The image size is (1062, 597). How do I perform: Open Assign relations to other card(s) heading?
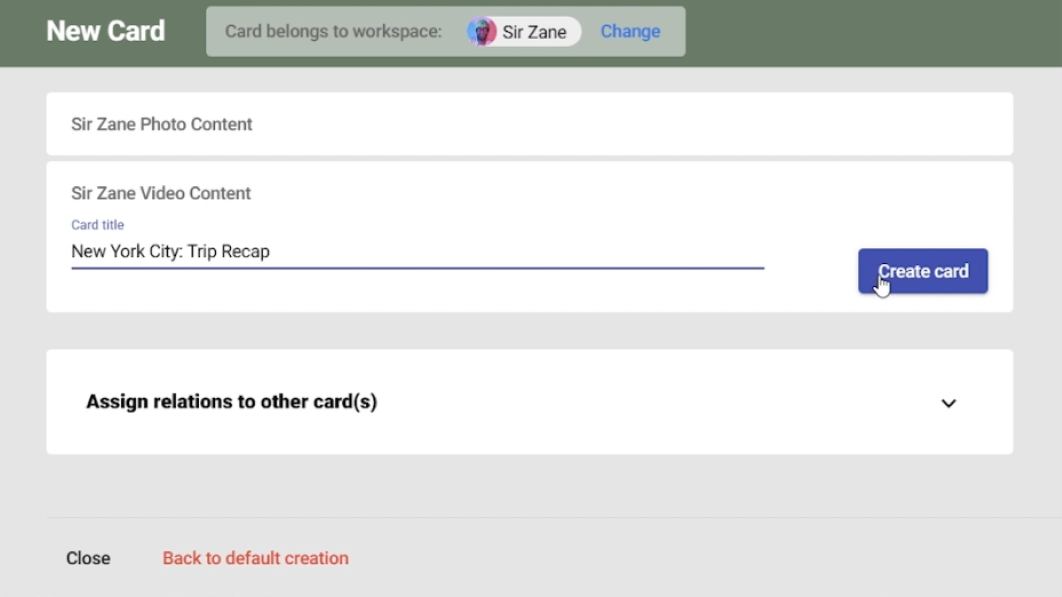231,402
